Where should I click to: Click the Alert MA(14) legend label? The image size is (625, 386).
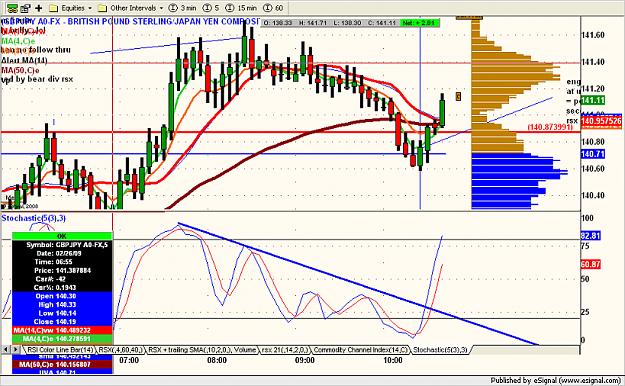tap(24, 61)
